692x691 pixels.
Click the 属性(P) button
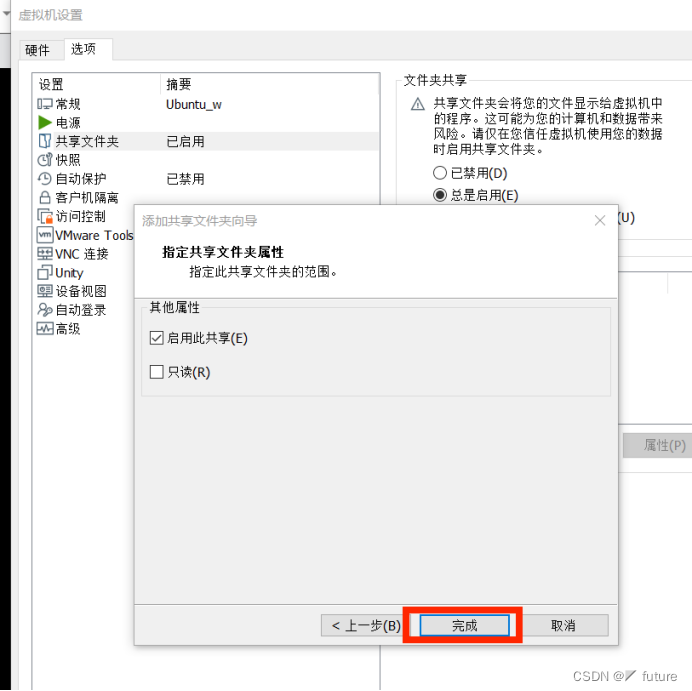point(659,445)
